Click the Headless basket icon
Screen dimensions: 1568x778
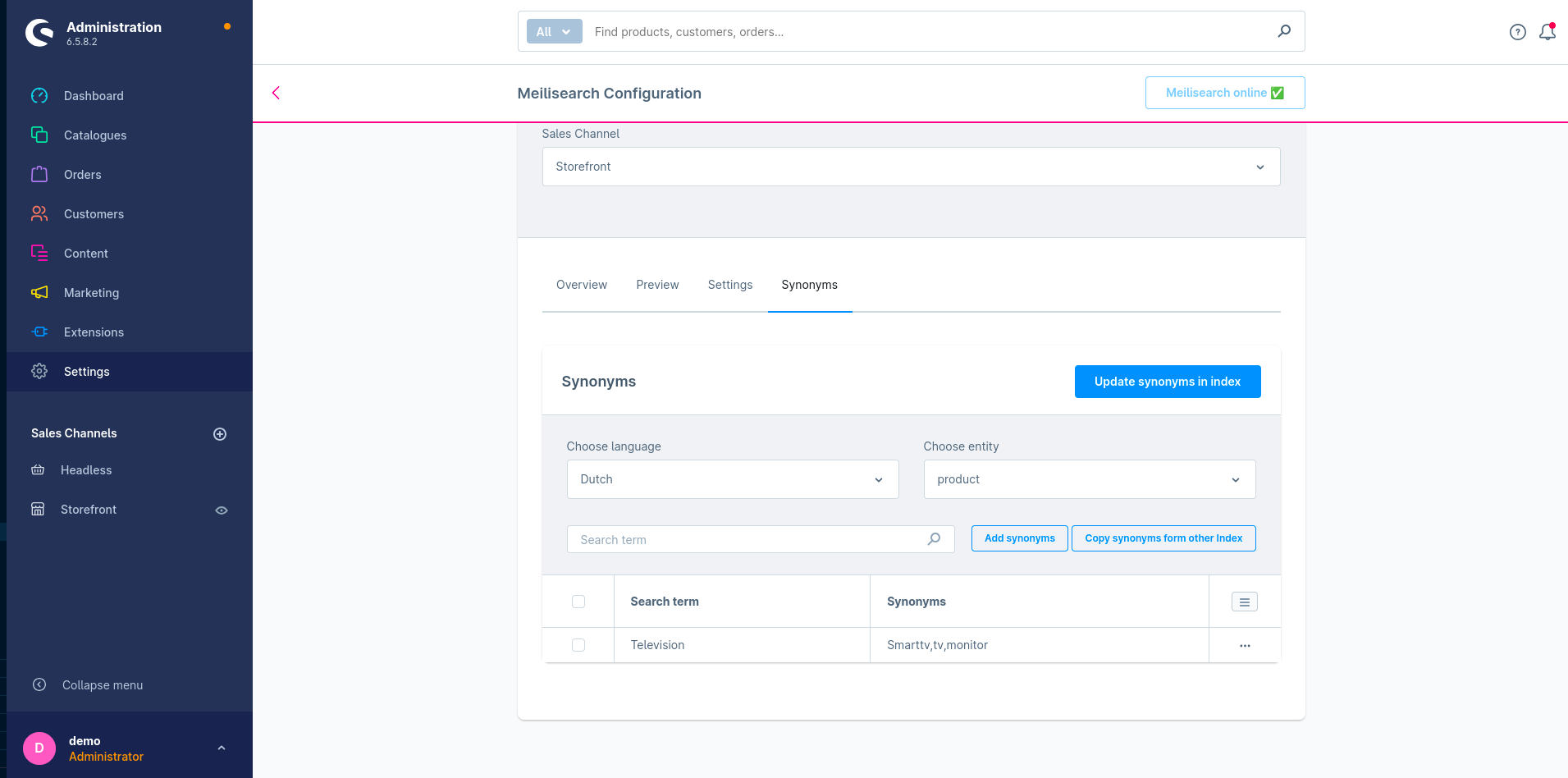38,470
